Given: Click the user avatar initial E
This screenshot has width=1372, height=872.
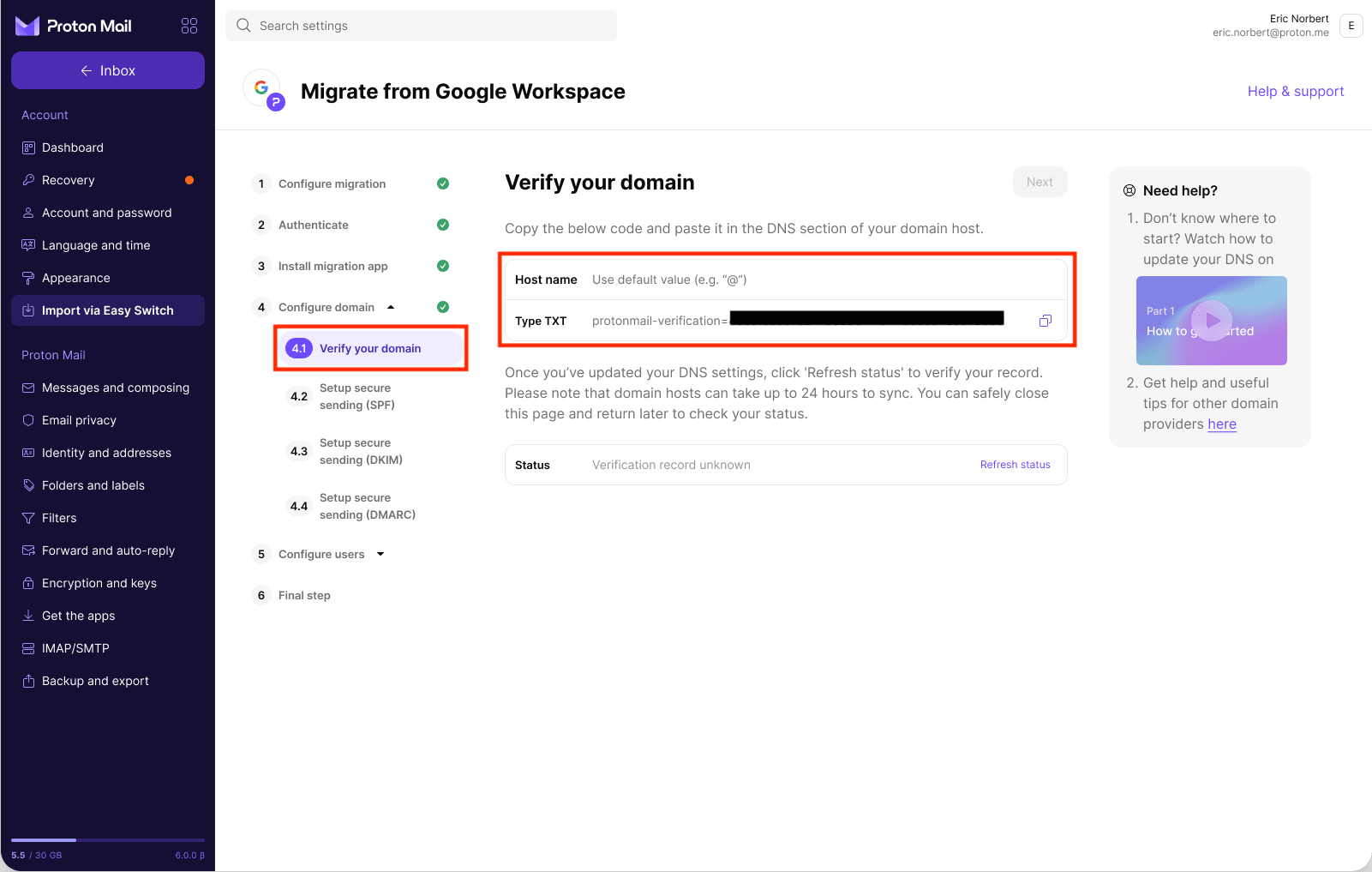Looking at the screenshot, I should 1351,26.
